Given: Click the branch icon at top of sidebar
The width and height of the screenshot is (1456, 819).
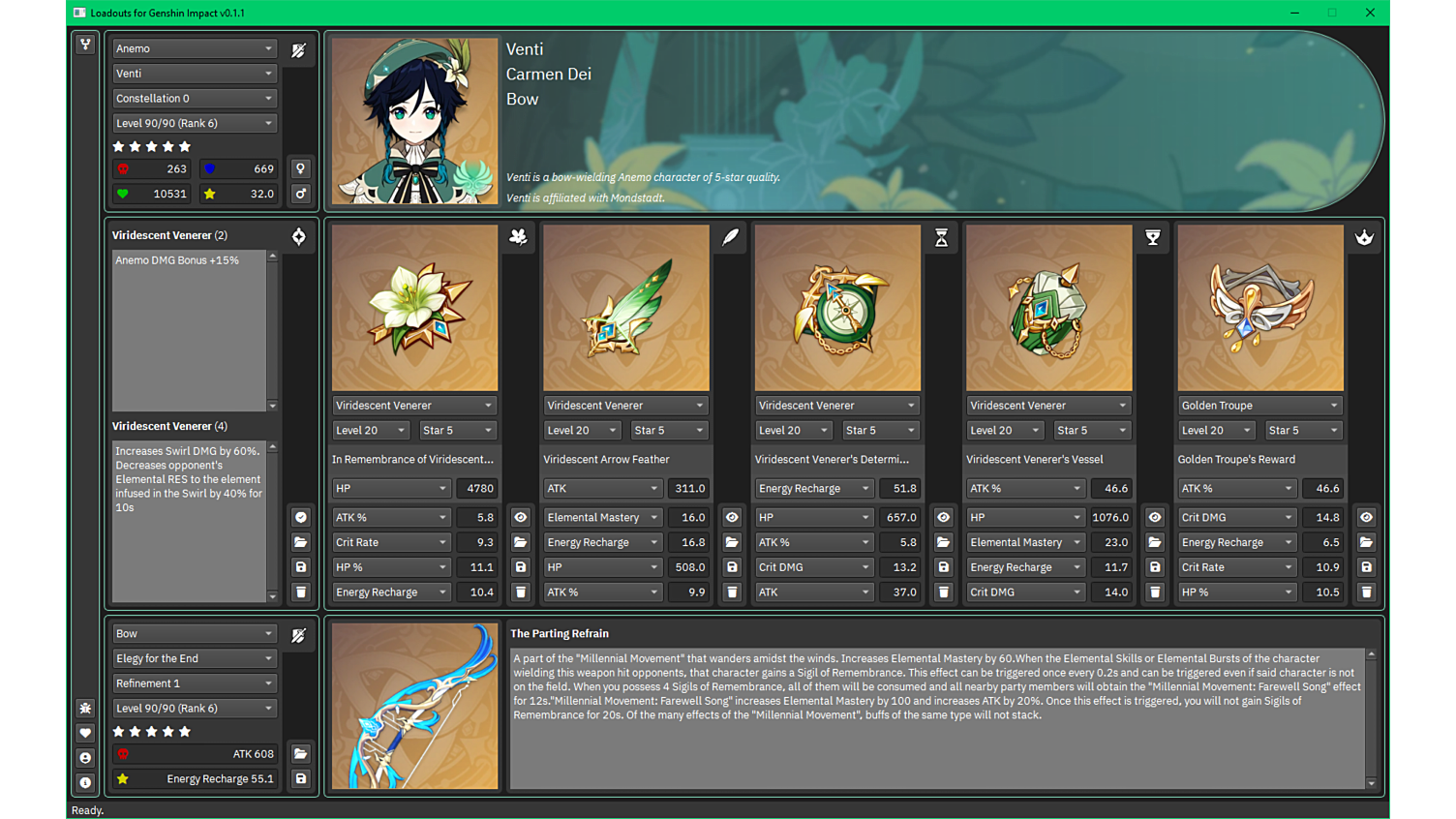Looking at the screenshot, I should [85, 45].
